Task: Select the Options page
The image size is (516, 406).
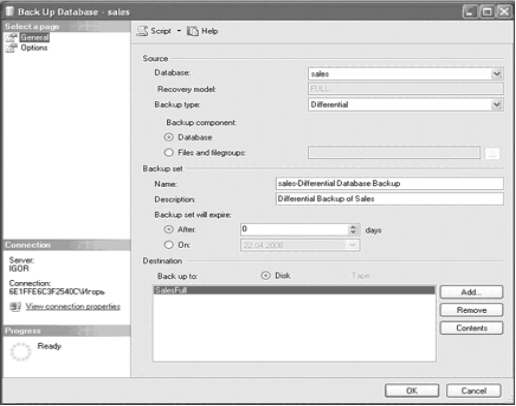Action: (x=34, y=48)
